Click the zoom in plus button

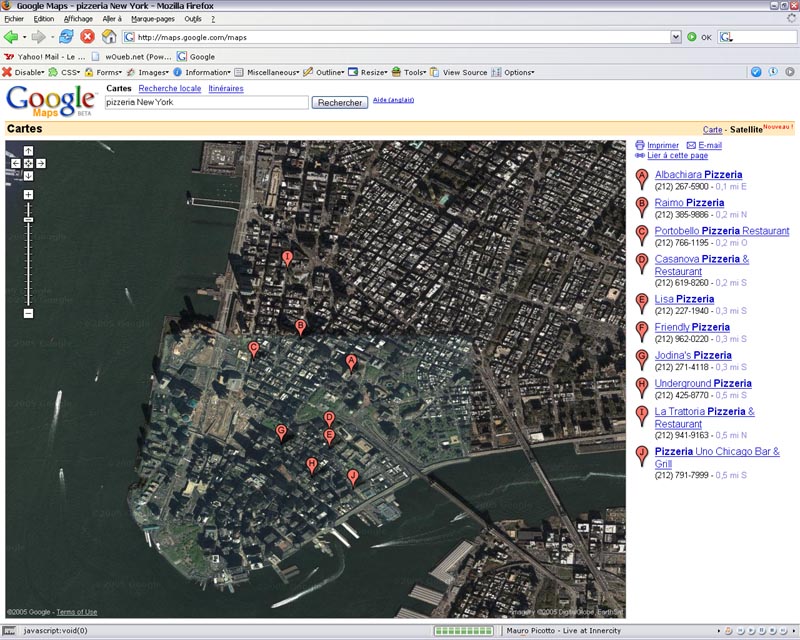[x=28, y=194]
